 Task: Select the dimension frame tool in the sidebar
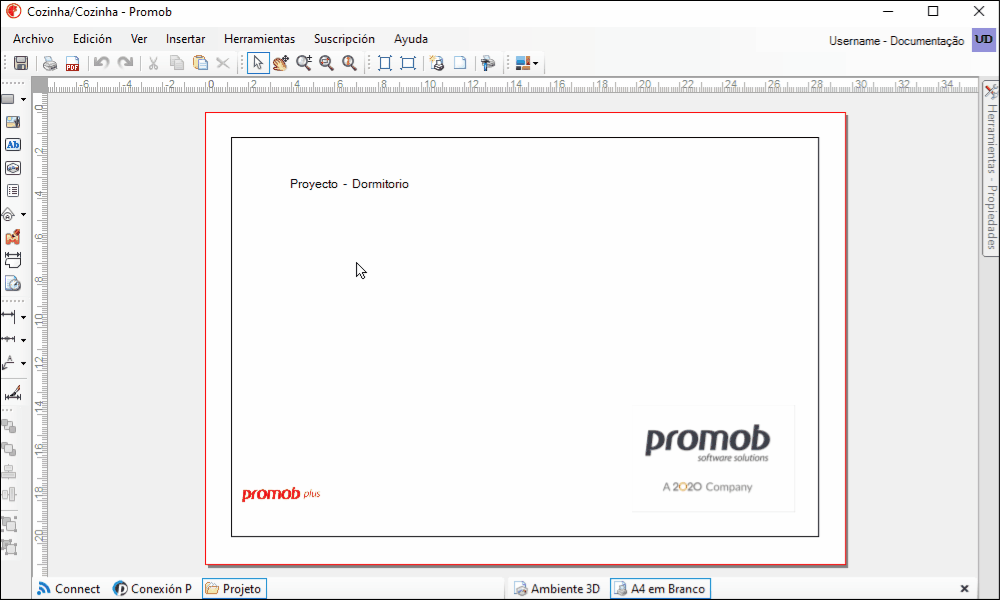click(x=13, y=260)
